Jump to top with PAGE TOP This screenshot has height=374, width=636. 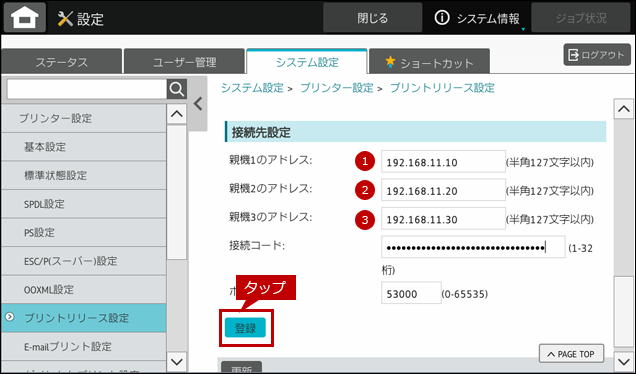tap(571, 354)
